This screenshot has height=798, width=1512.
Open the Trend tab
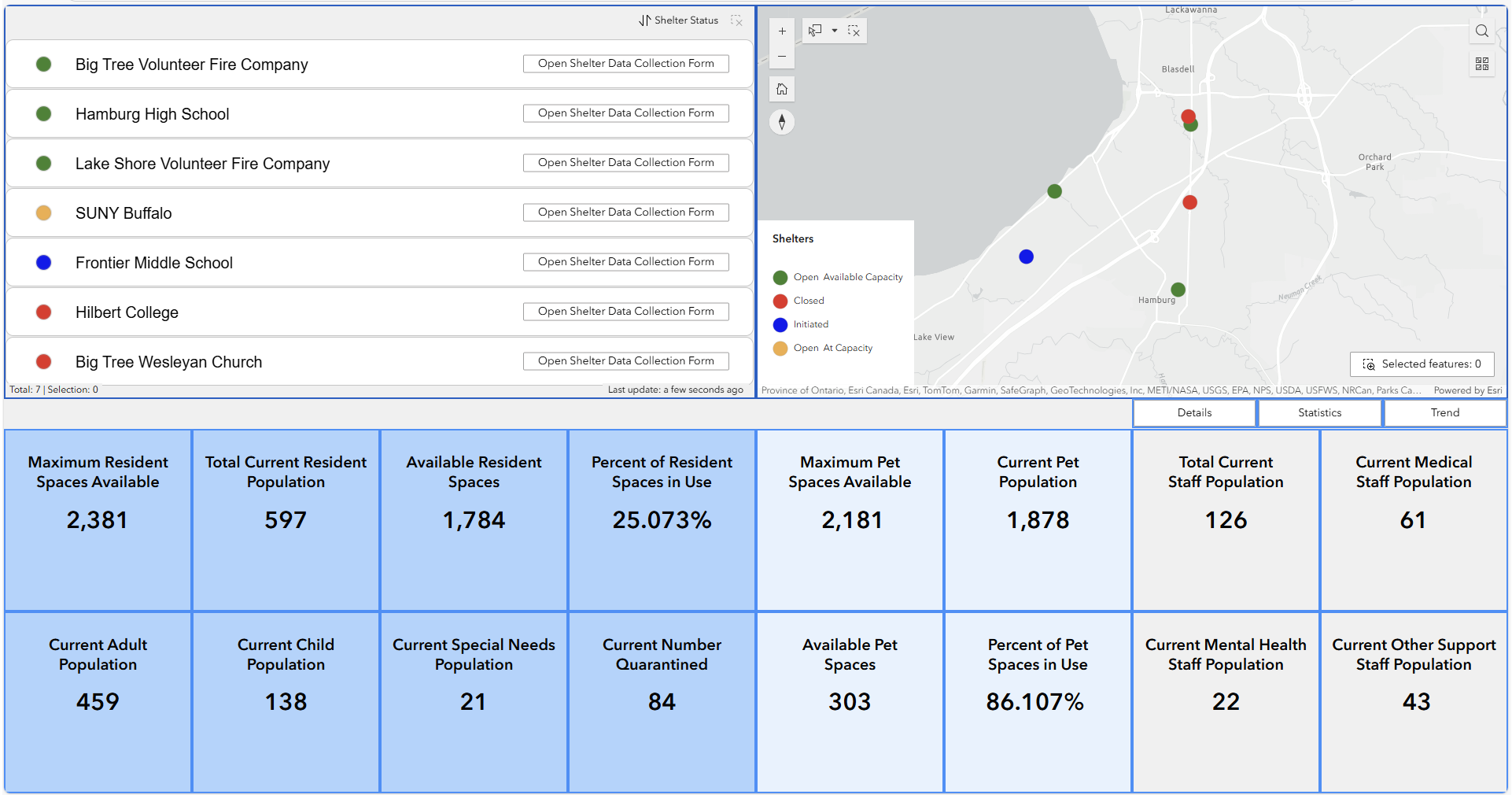[x=1444, y=412]
